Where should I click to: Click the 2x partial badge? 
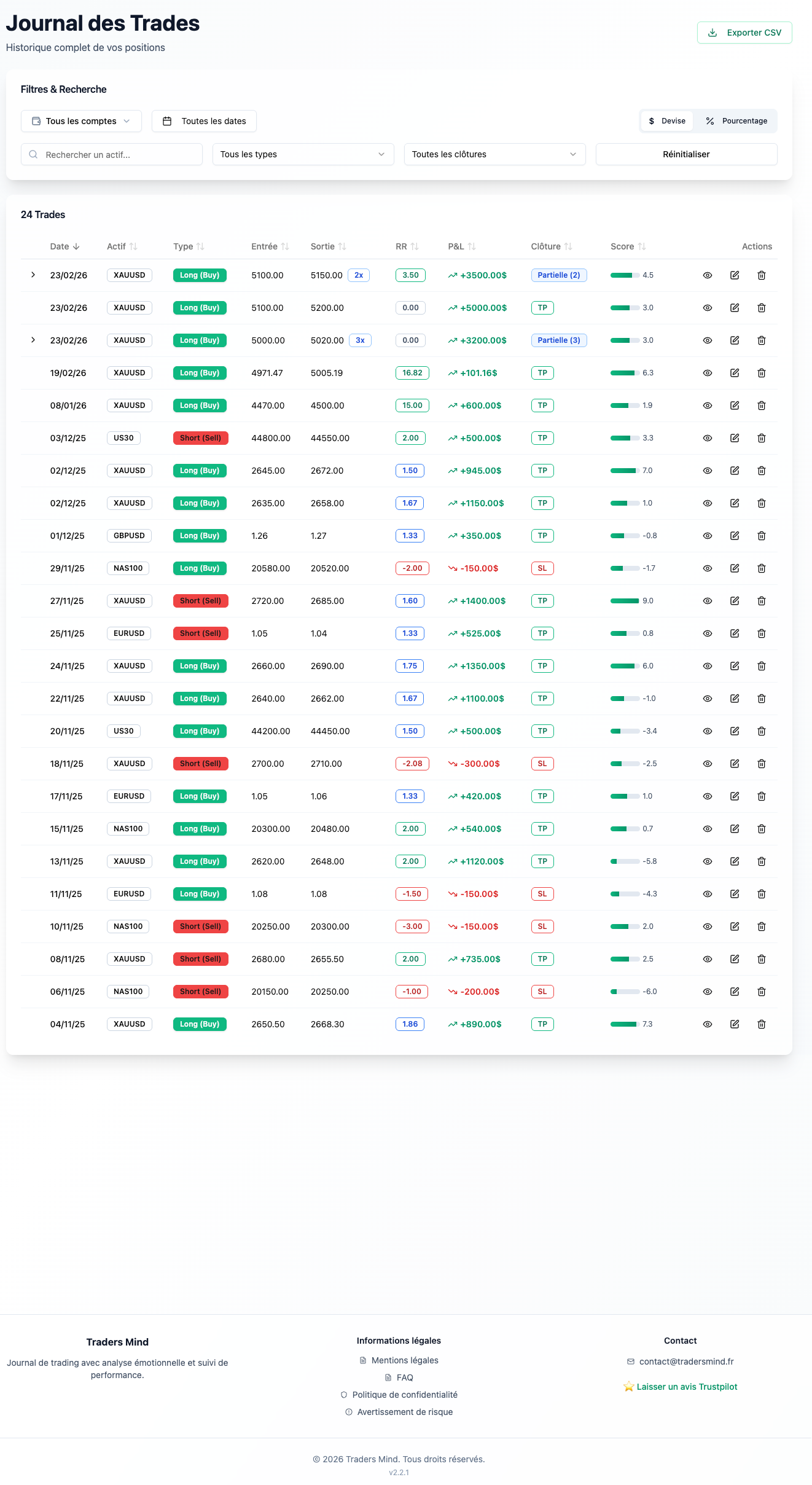coord(359,275)
